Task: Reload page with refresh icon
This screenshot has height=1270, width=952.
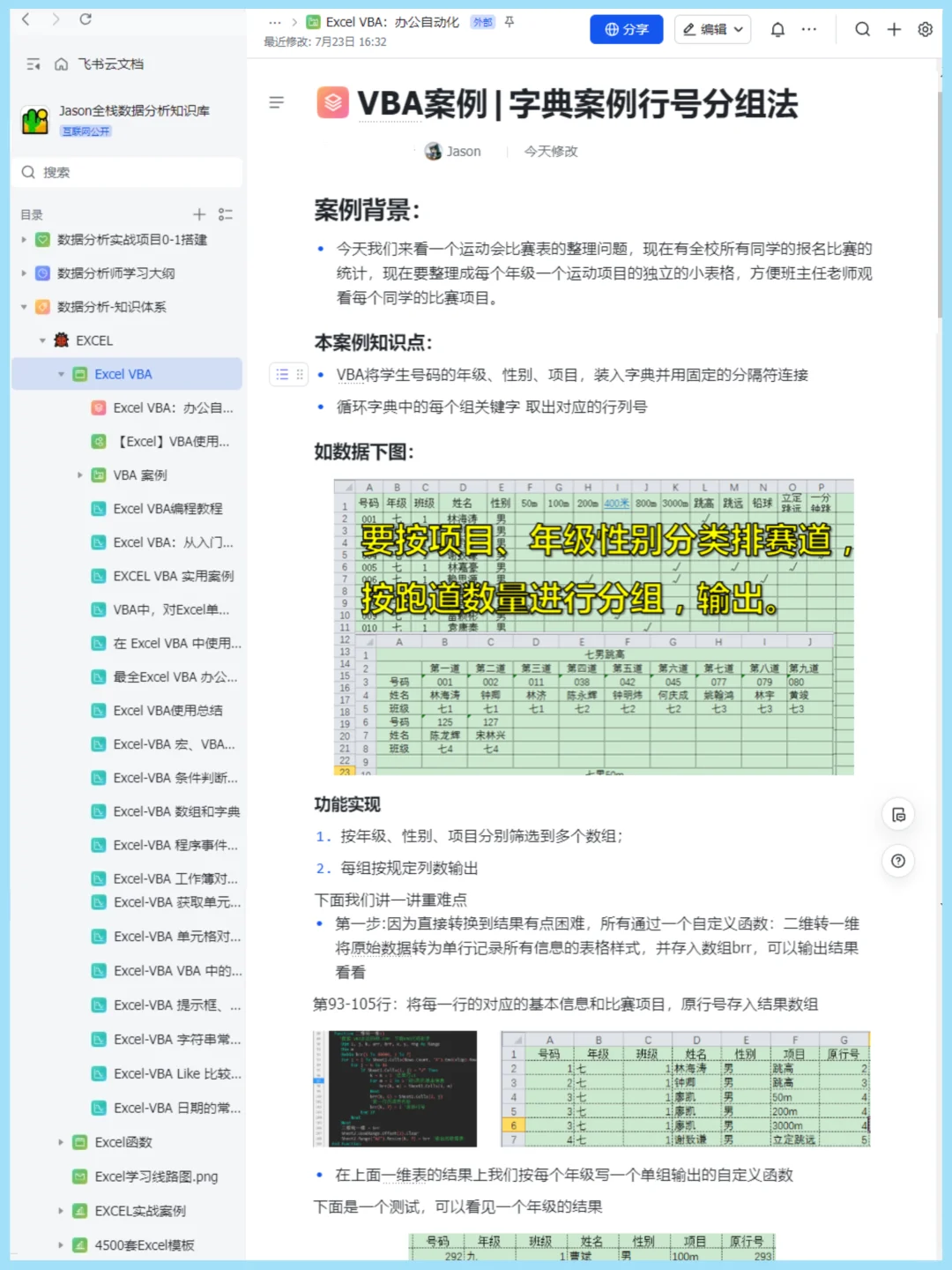Action: click(x=85, y=19)
